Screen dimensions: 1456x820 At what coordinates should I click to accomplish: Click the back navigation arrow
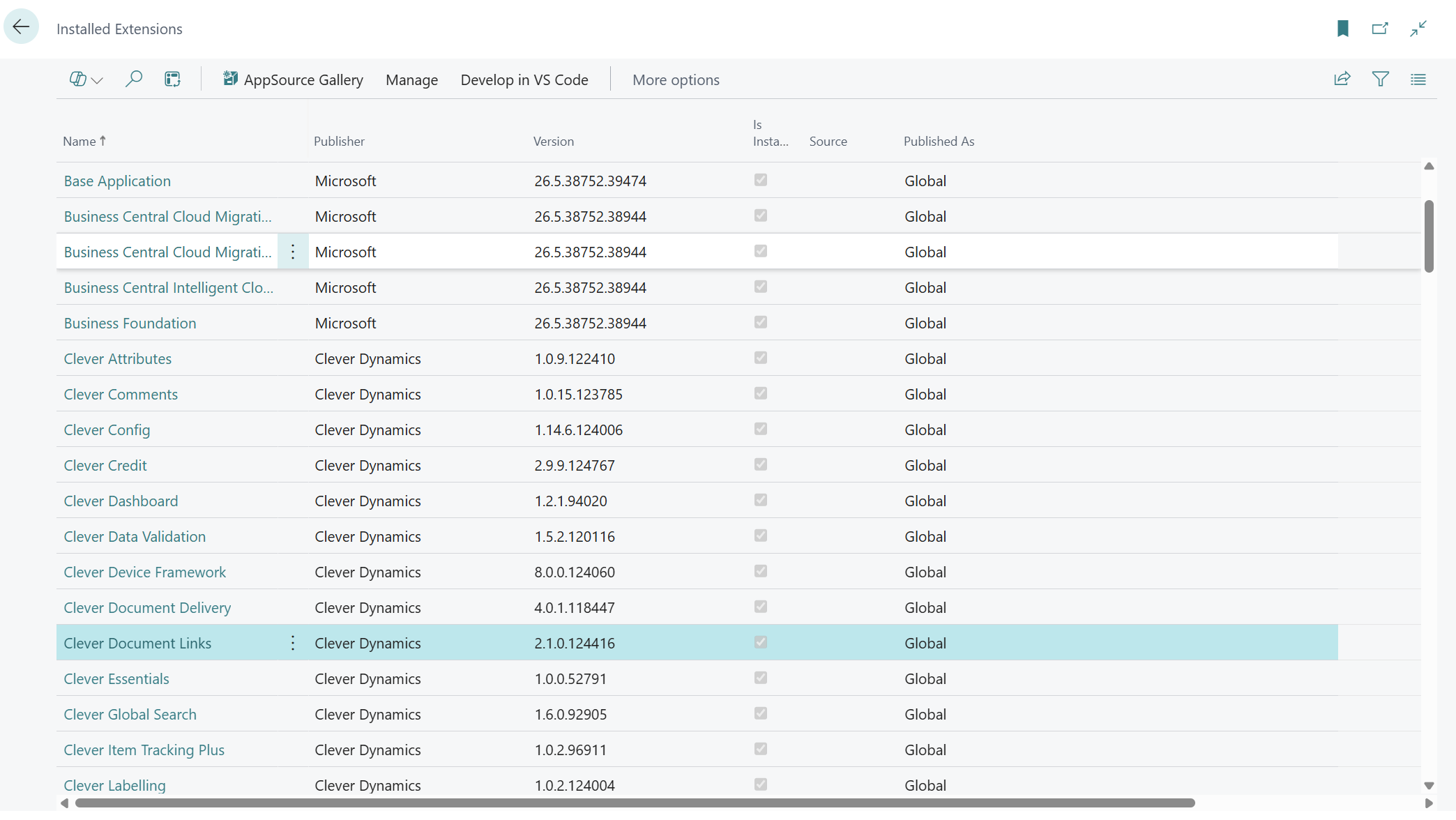(x=20, y=26)
